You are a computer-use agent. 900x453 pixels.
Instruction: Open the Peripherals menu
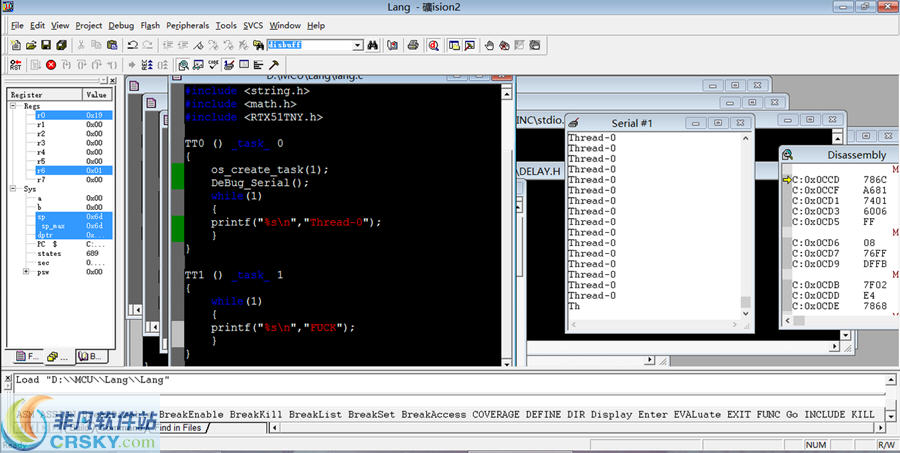(x=188, y=25)
